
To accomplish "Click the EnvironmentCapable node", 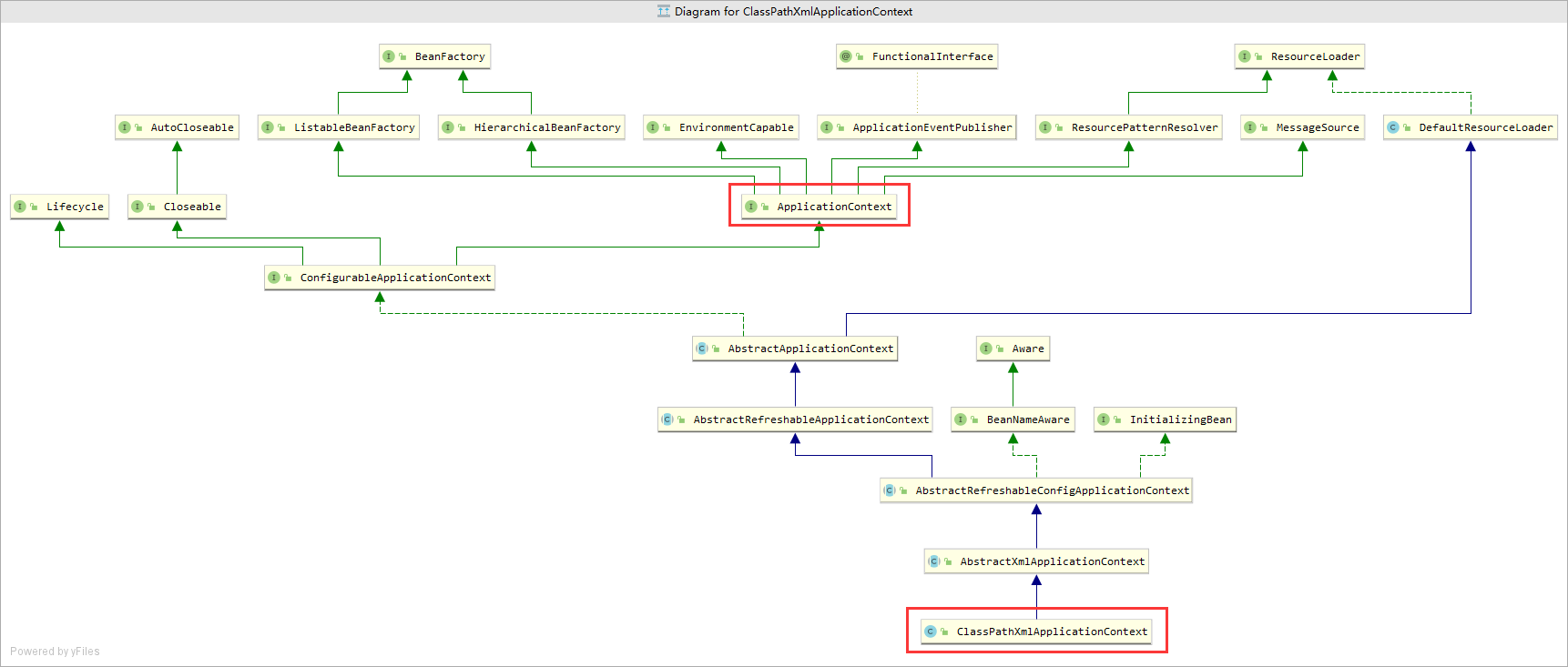I will tap(721, 127).
